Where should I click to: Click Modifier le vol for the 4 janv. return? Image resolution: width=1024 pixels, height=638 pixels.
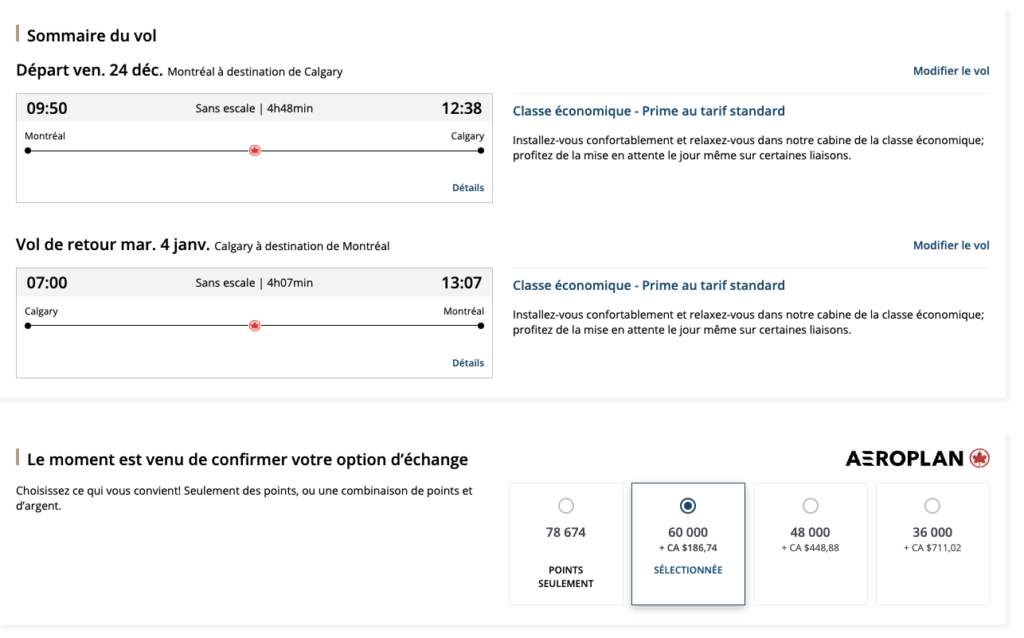[950, 246]
